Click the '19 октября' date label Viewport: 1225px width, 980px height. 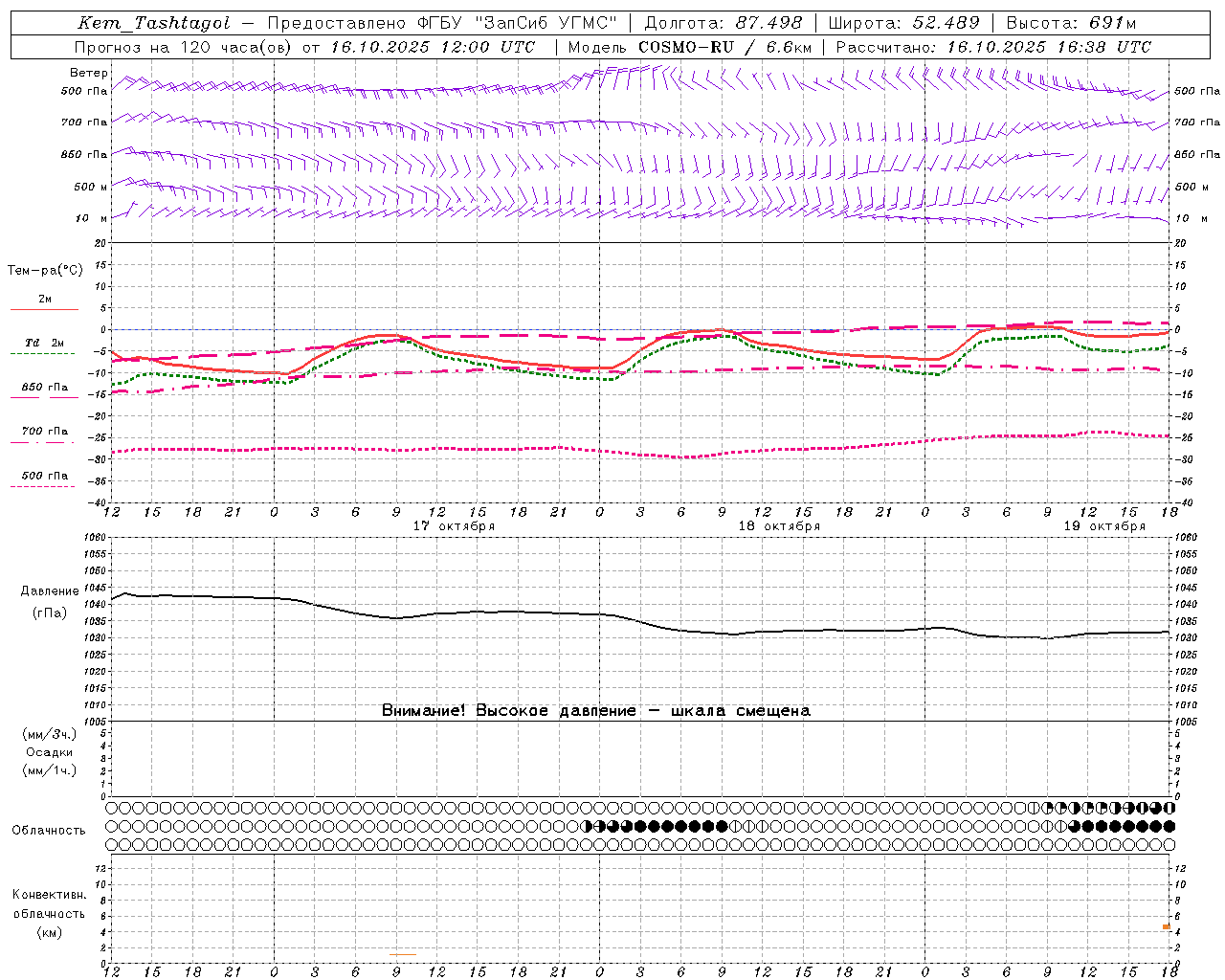click(1104, 526)
